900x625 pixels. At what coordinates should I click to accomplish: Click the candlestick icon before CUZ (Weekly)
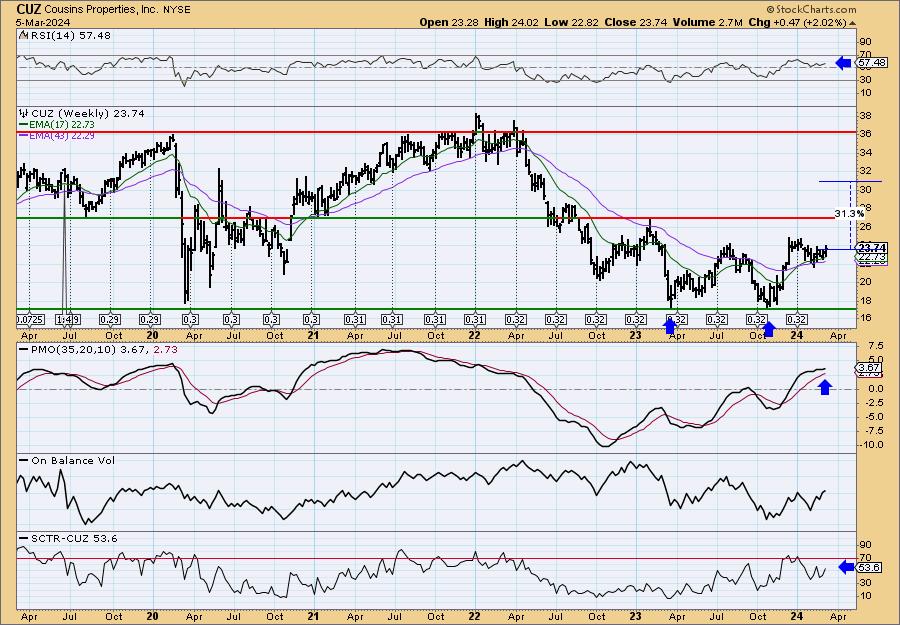pyautogui.click(x=23, y=113)
